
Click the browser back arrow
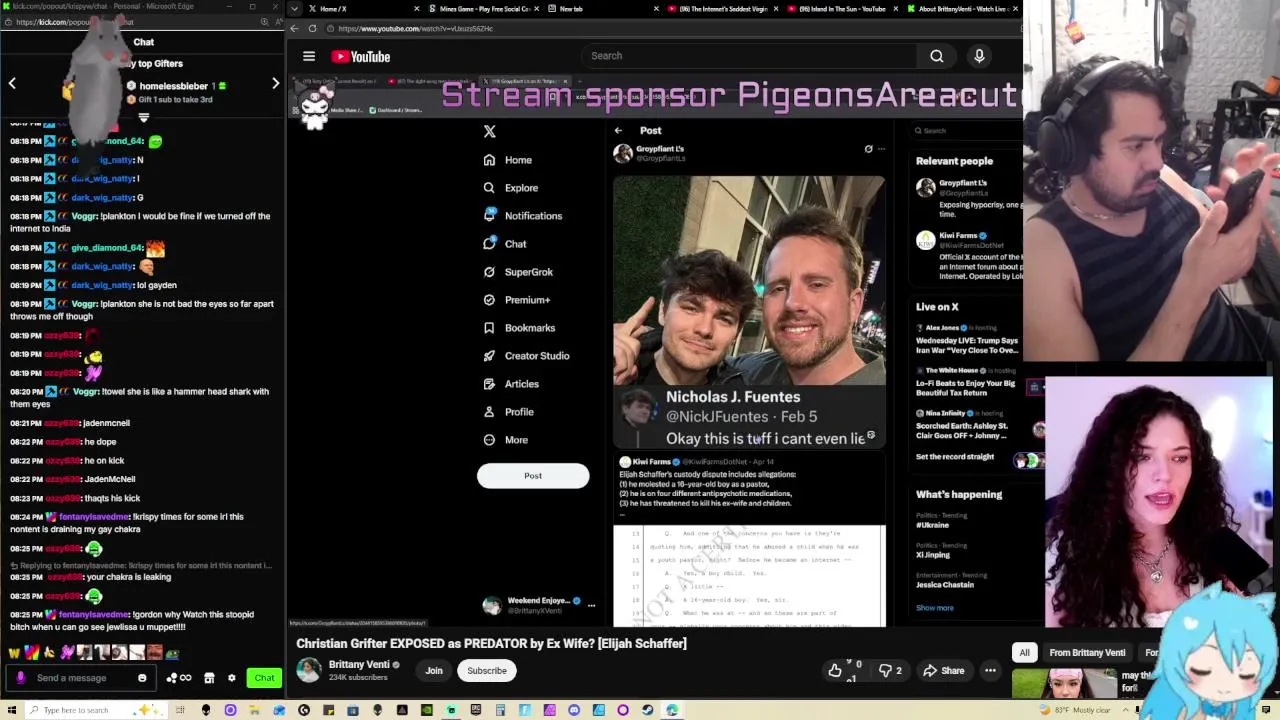pos(295,28)
